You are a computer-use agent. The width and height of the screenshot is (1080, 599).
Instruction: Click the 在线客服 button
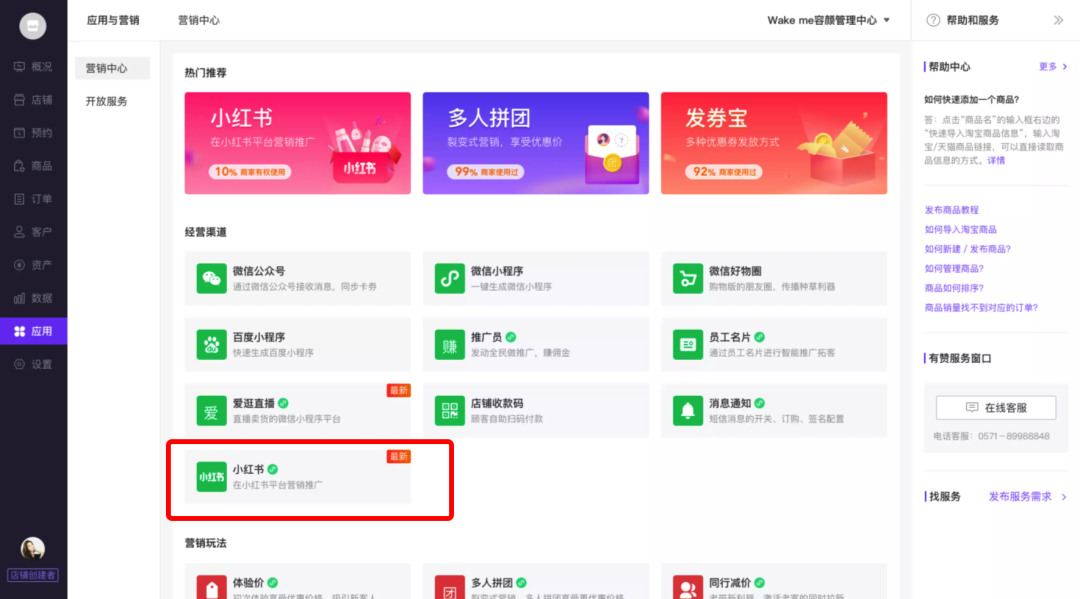coord(996,408)
